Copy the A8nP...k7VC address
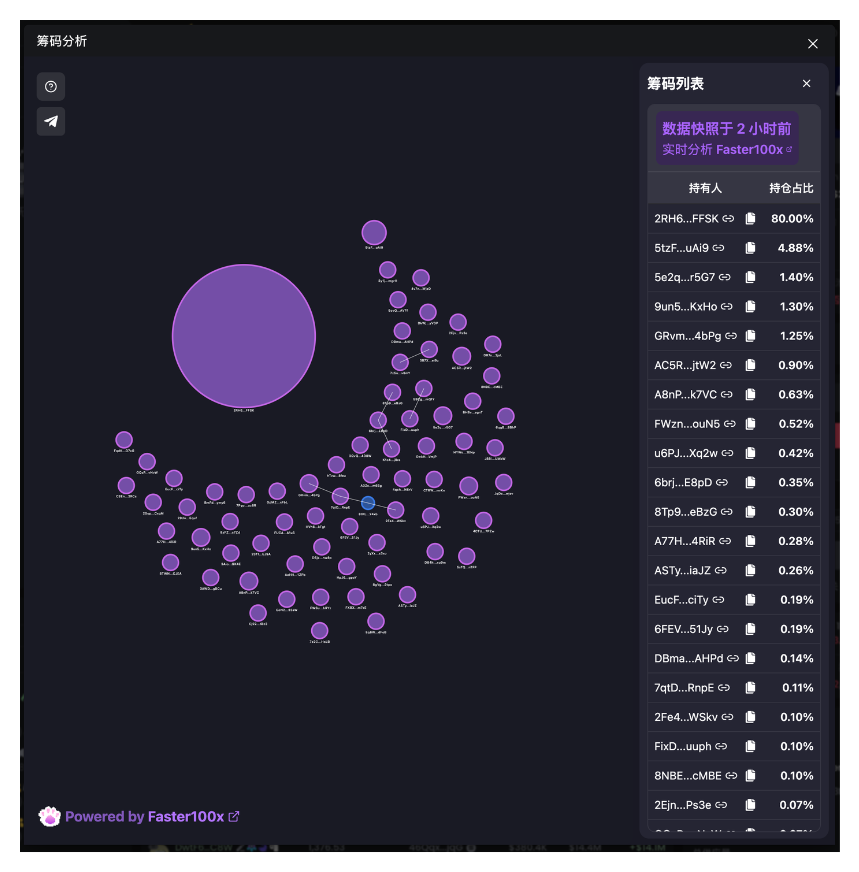The image size is (859, 872). (750, 394)
